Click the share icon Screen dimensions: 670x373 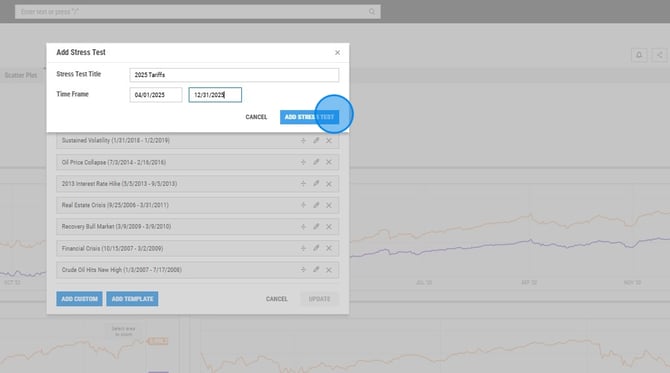point(659,55)
